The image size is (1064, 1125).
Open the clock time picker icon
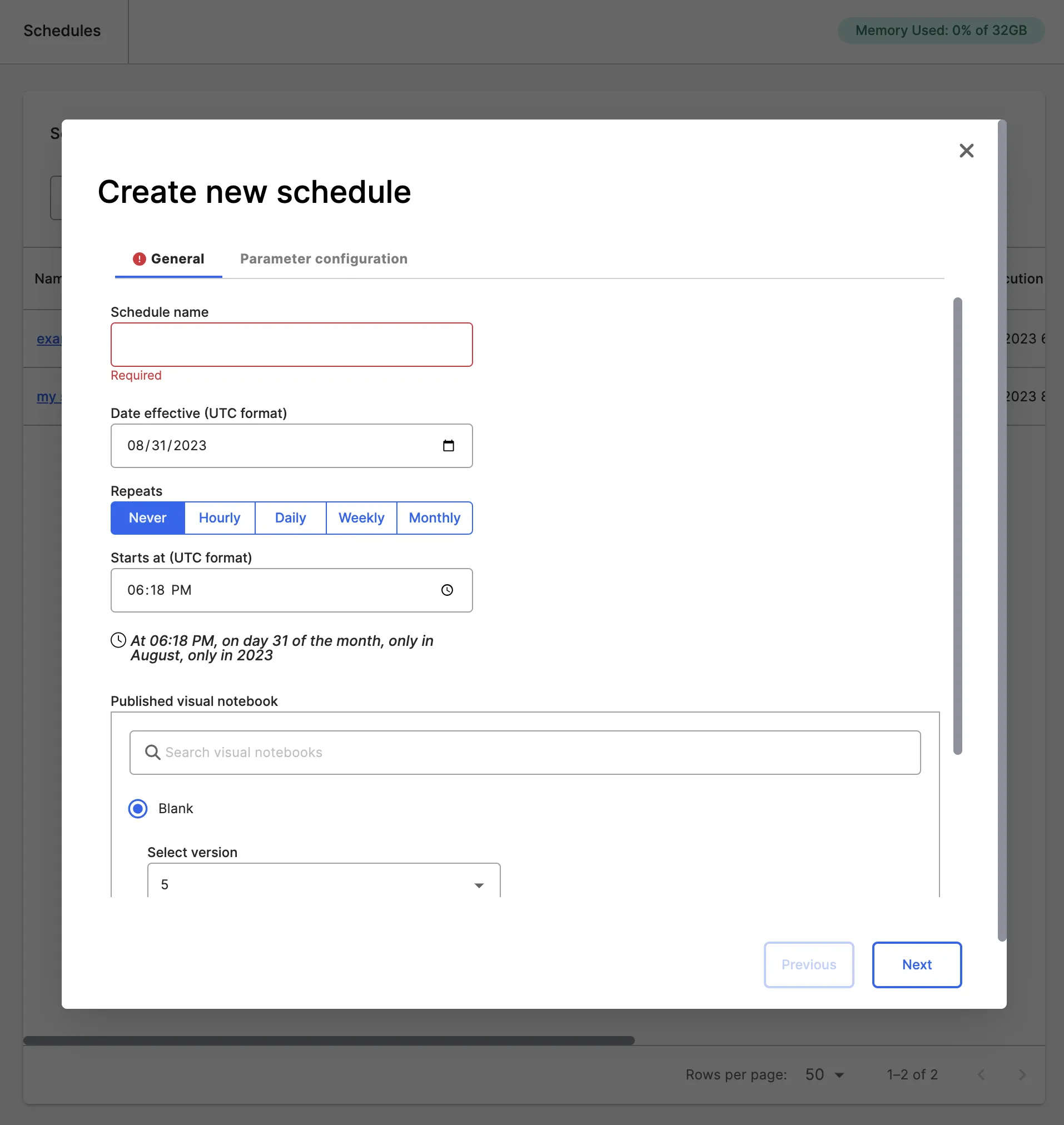click(x=447, y=590)
